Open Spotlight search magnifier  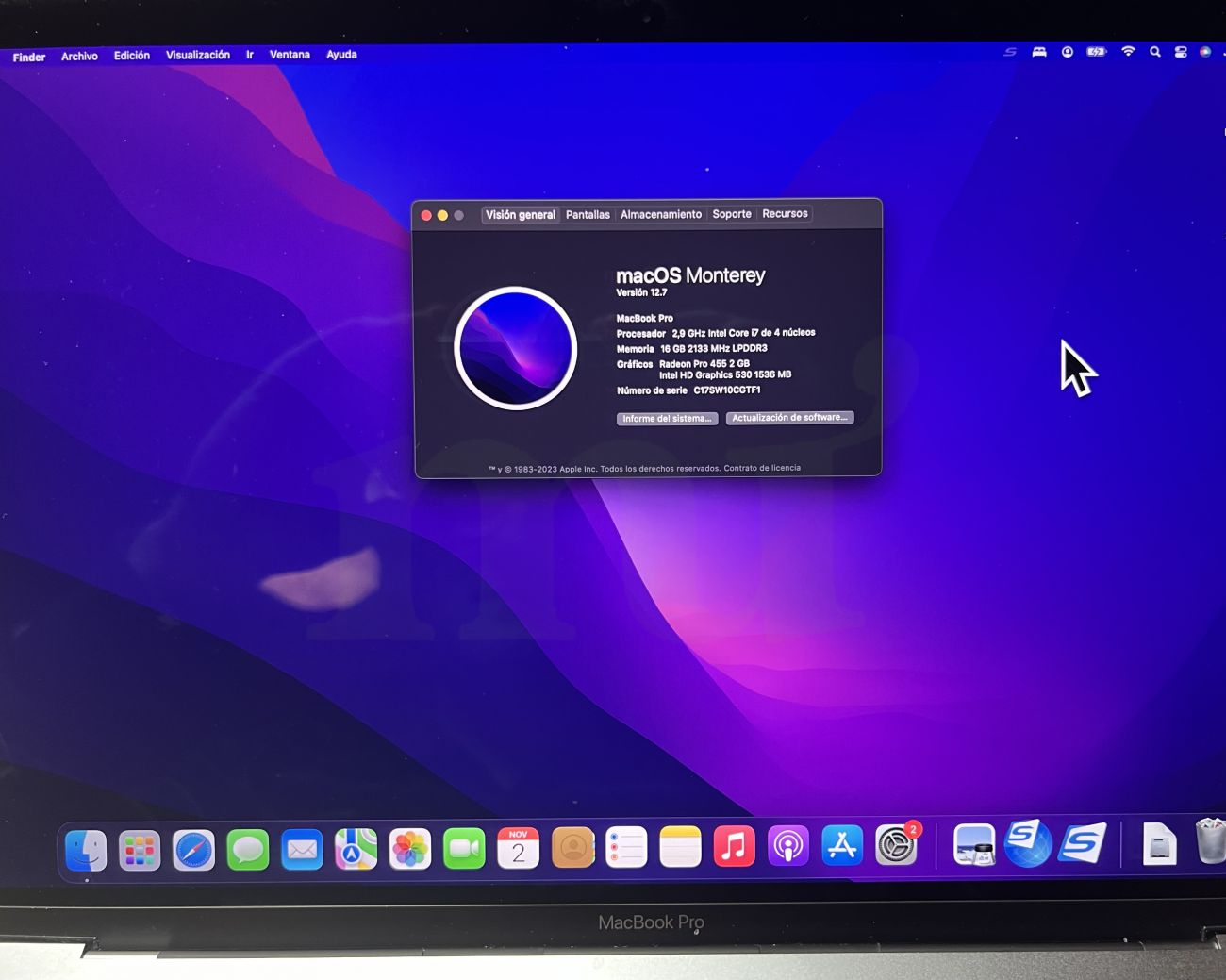click(1155, 52)
